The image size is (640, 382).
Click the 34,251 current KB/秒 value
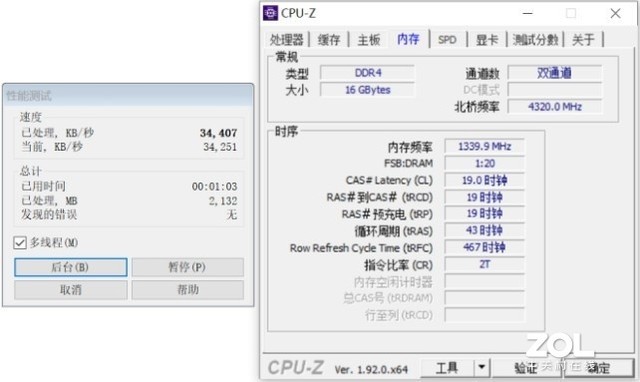[220, 147]
